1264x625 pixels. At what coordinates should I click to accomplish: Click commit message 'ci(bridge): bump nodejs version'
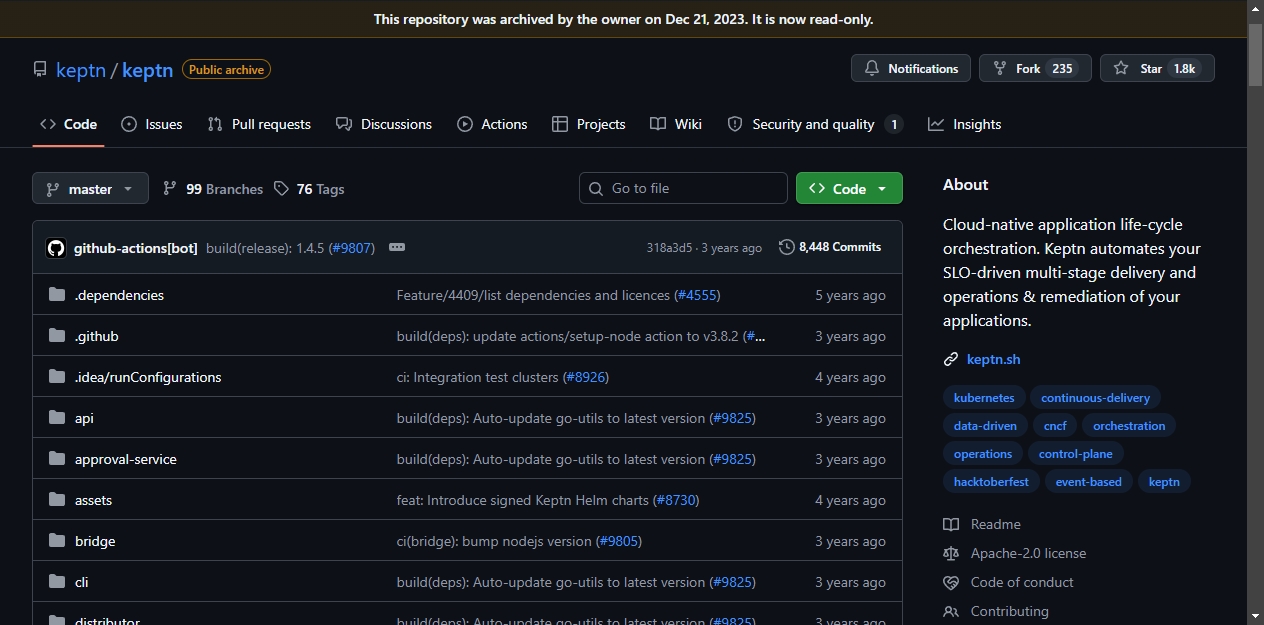(x=494, y=541)
